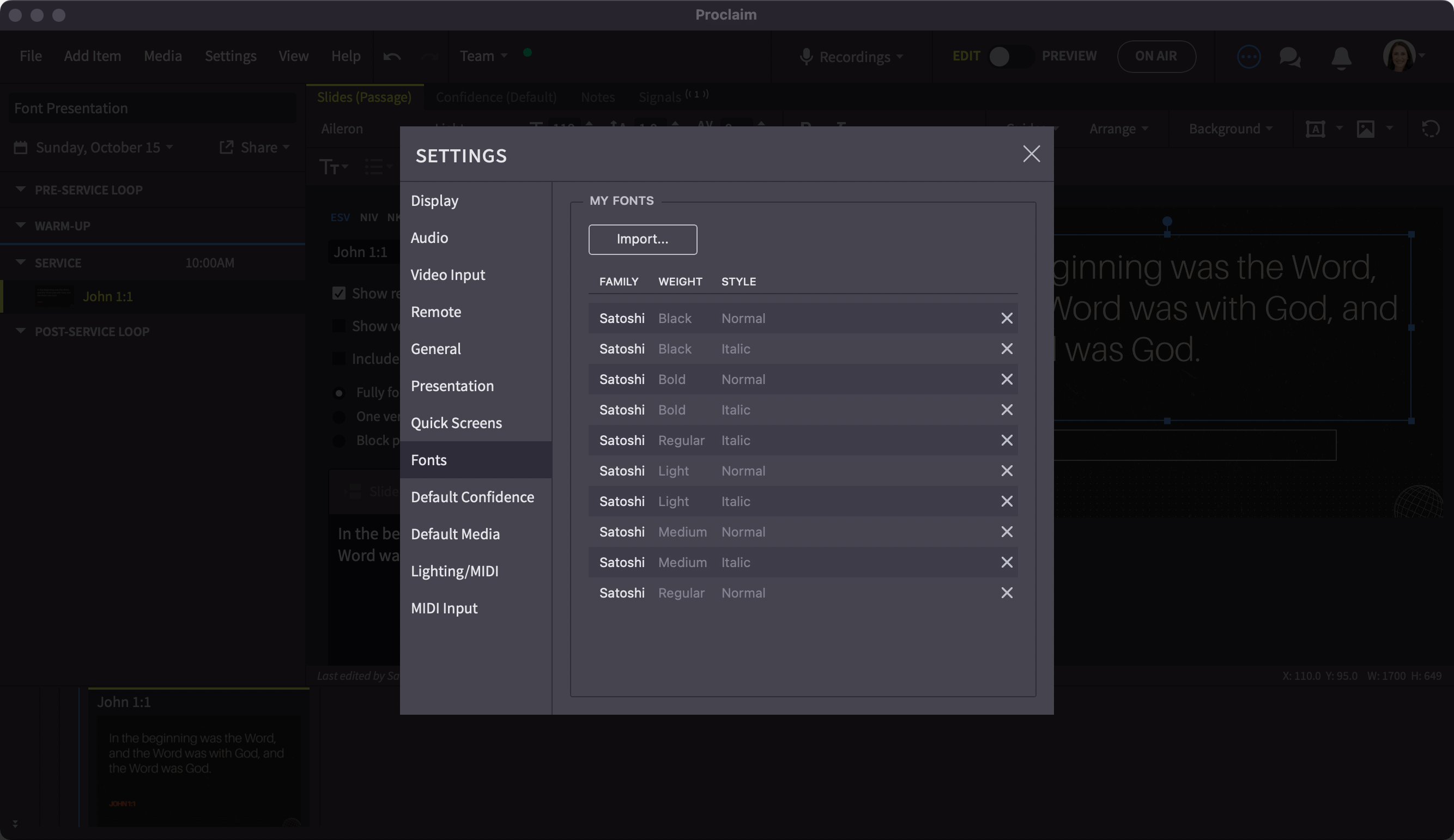Remove Satoshi Black Italic font
The image size is (1454, 840).
[x=1006, y=349]
